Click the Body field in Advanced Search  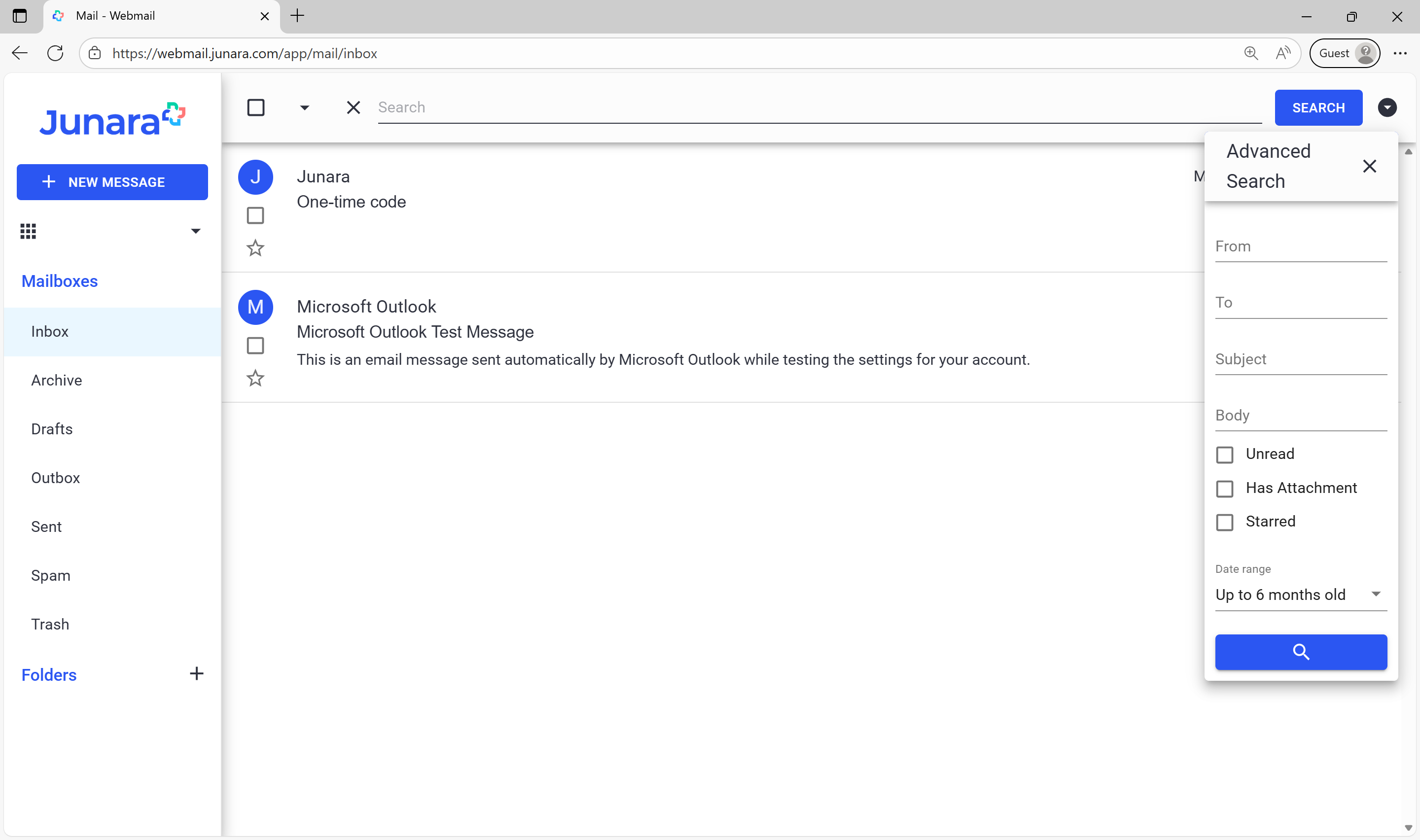pos(1301,416)
